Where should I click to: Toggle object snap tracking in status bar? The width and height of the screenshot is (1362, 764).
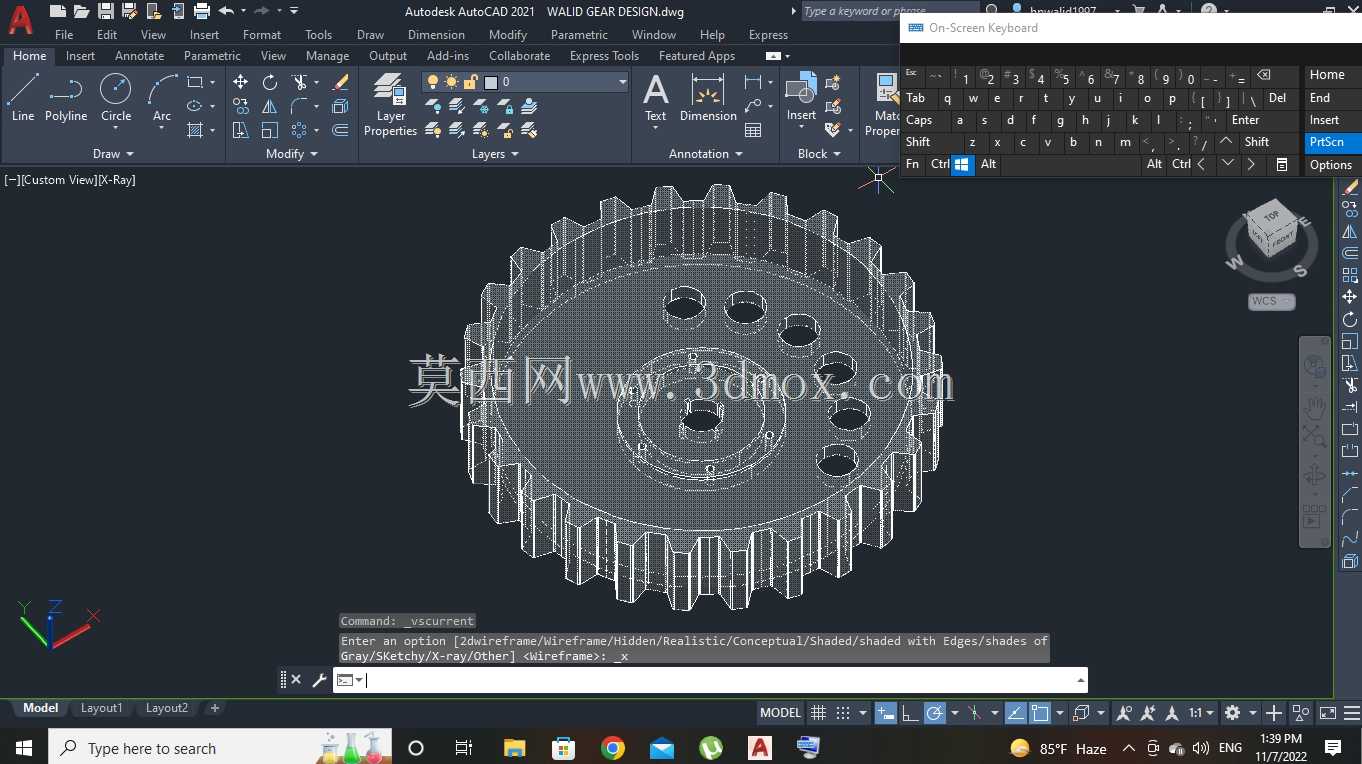coord(1015,713)
